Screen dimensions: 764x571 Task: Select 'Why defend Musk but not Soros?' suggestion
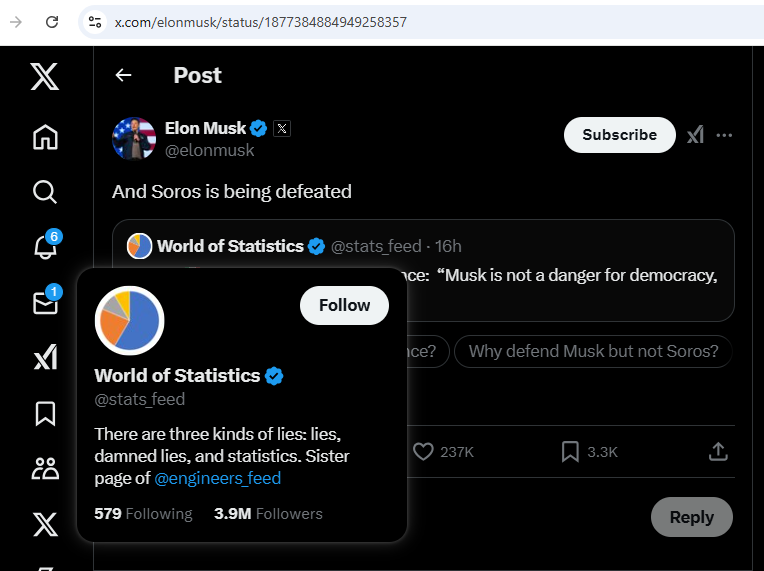point(593,351)
